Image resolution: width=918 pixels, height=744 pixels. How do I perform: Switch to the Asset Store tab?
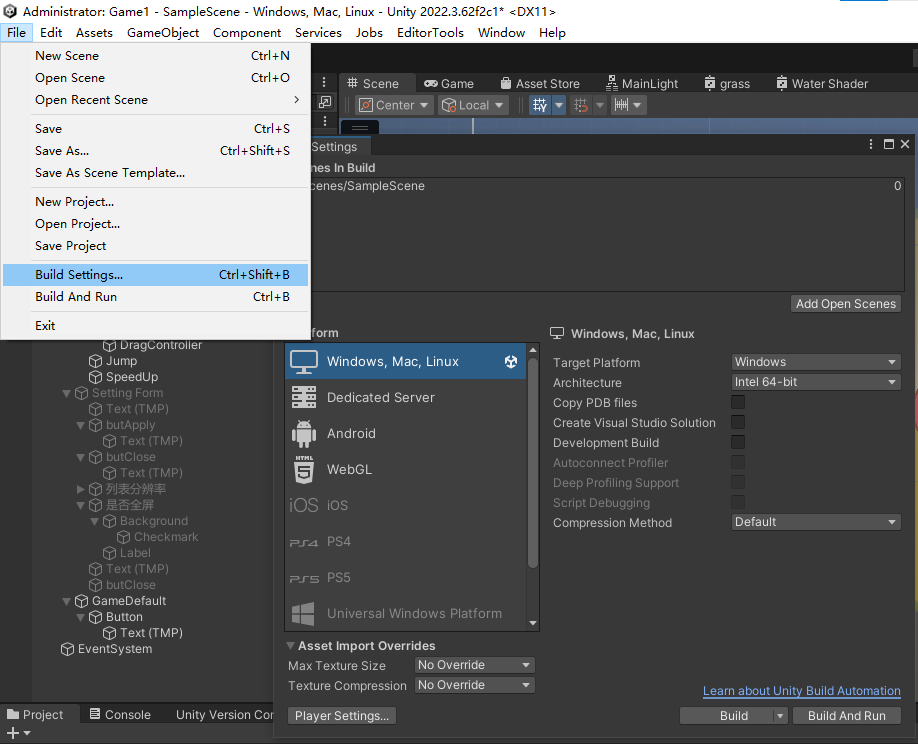click(x=540, y=84)
